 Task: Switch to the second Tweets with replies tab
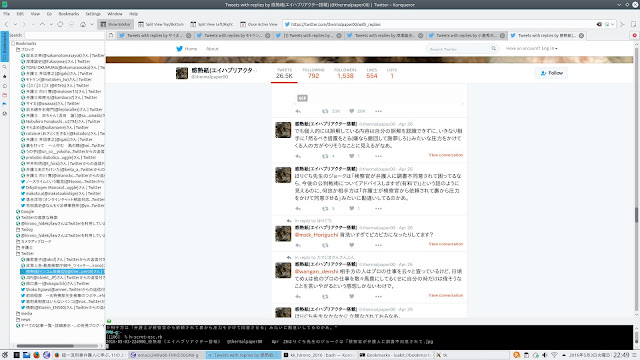(x=233, y=36)
